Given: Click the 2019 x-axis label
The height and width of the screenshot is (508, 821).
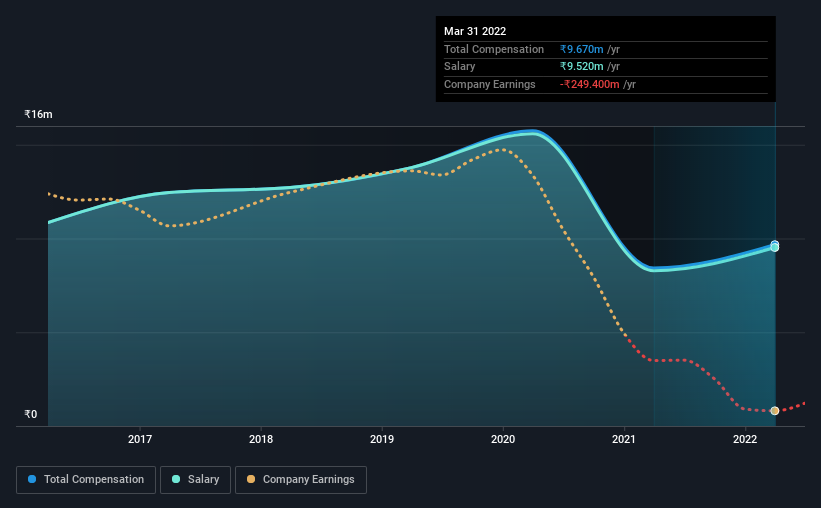Looking at the screenshot, I should coord(382,439).
